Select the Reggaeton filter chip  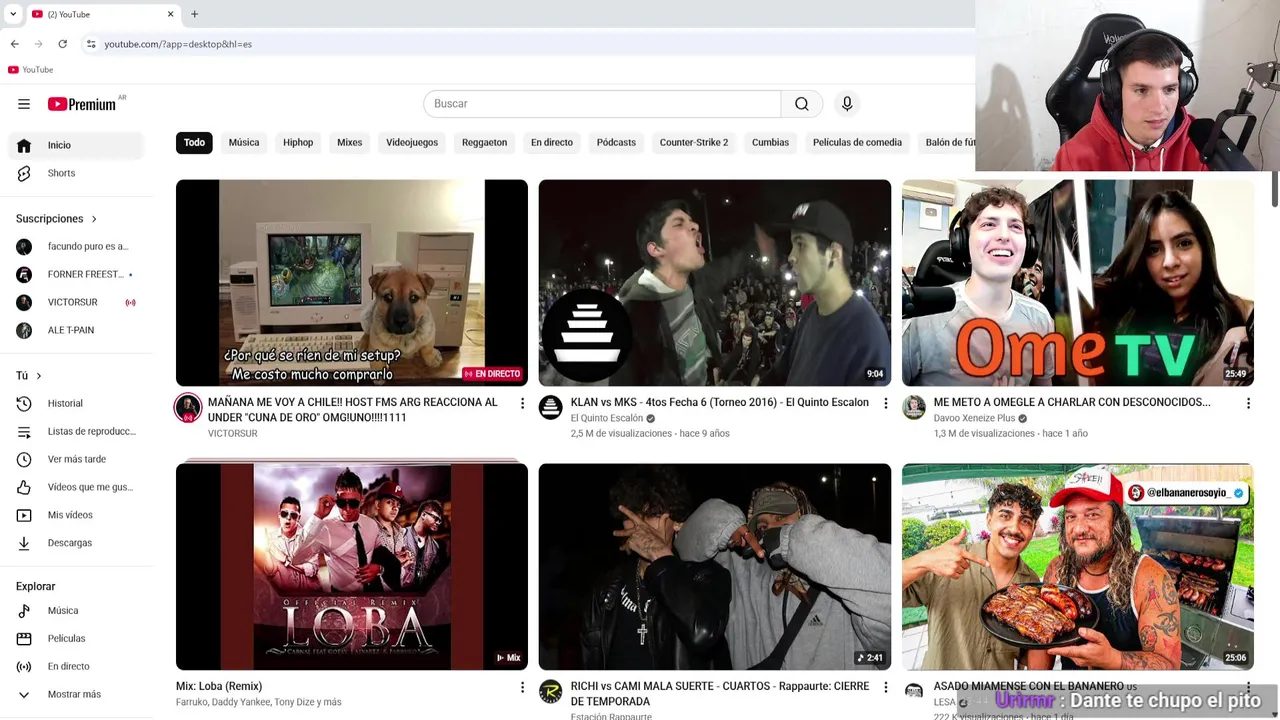click(x=484, y=142)
